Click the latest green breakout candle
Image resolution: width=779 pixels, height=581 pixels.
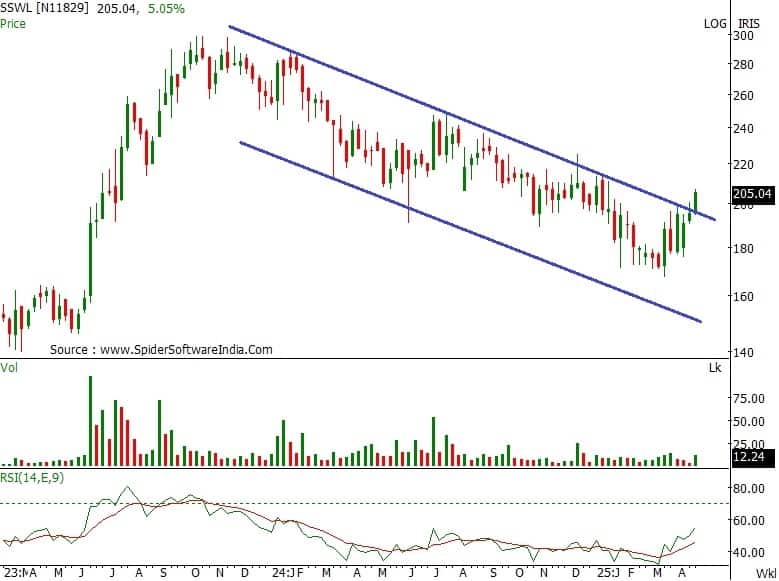(696, 200)
